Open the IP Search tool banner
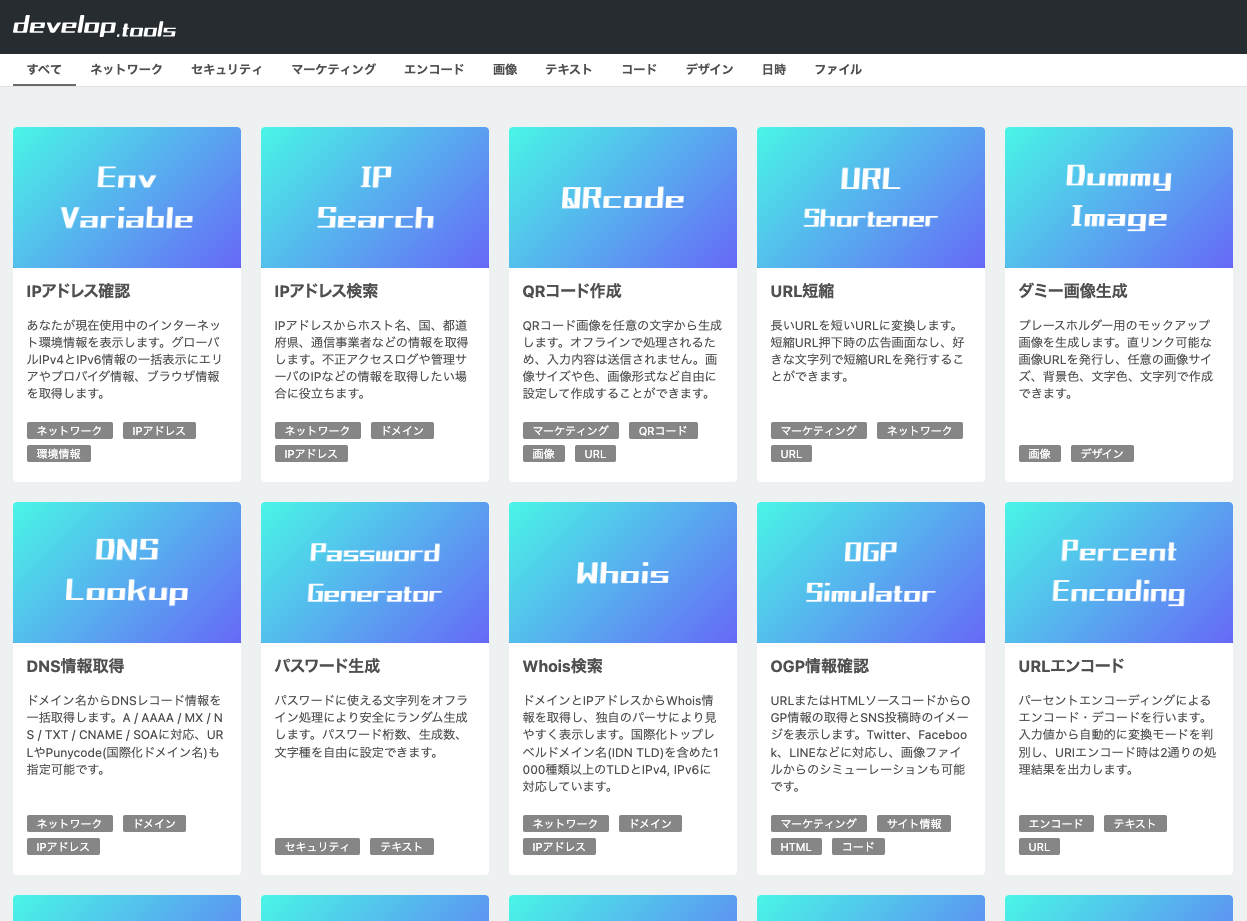1247x921 pixels. (374, 197)
